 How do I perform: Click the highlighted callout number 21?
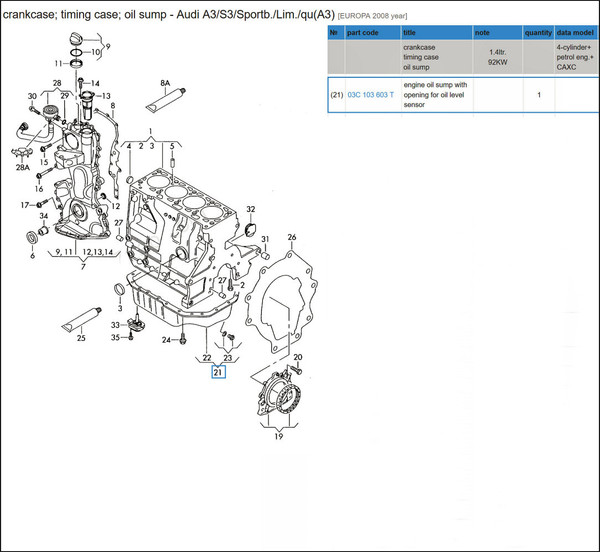218,372
